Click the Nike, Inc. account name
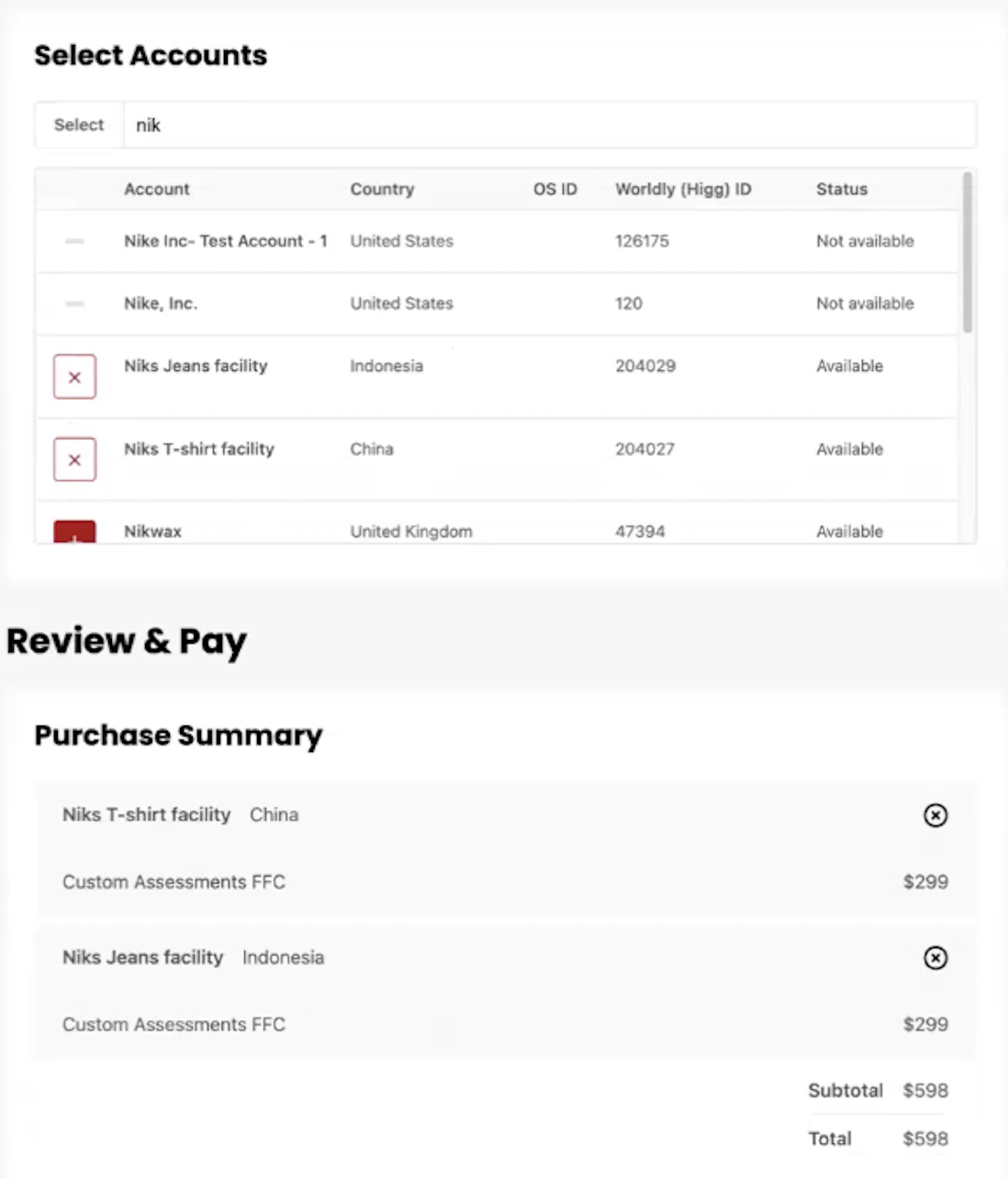Image resolution: width=1008 pixels, height=1179 pixels. [x=161, y=303]
